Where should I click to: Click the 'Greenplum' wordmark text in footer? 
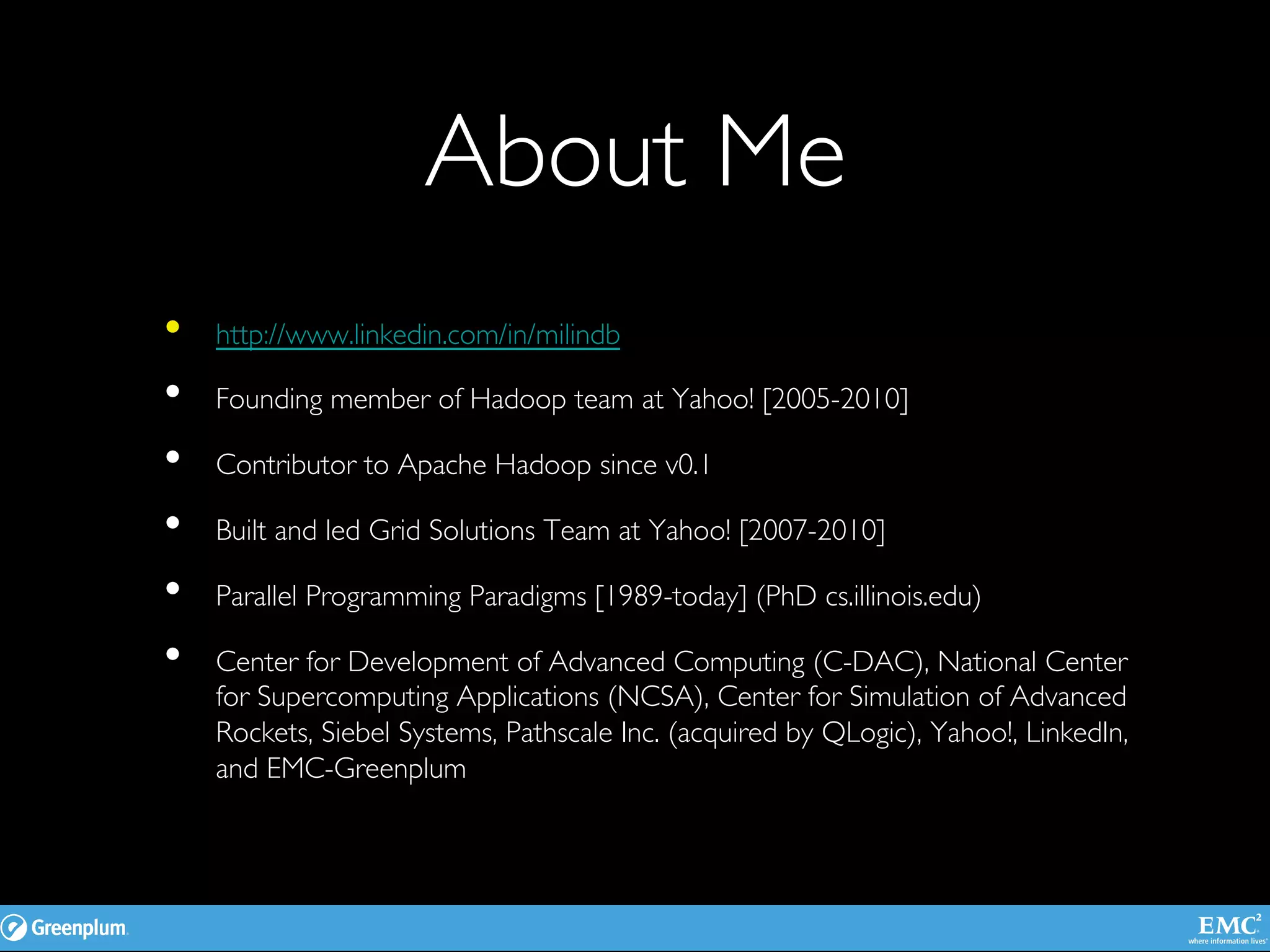point(79,928)
